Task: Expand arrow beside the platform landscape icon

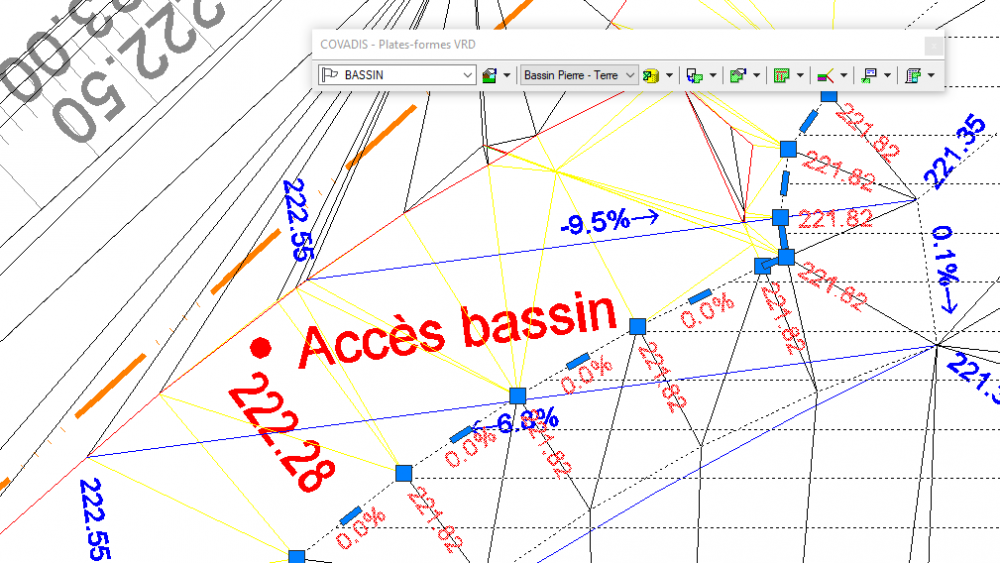Action: click(507, 75)
